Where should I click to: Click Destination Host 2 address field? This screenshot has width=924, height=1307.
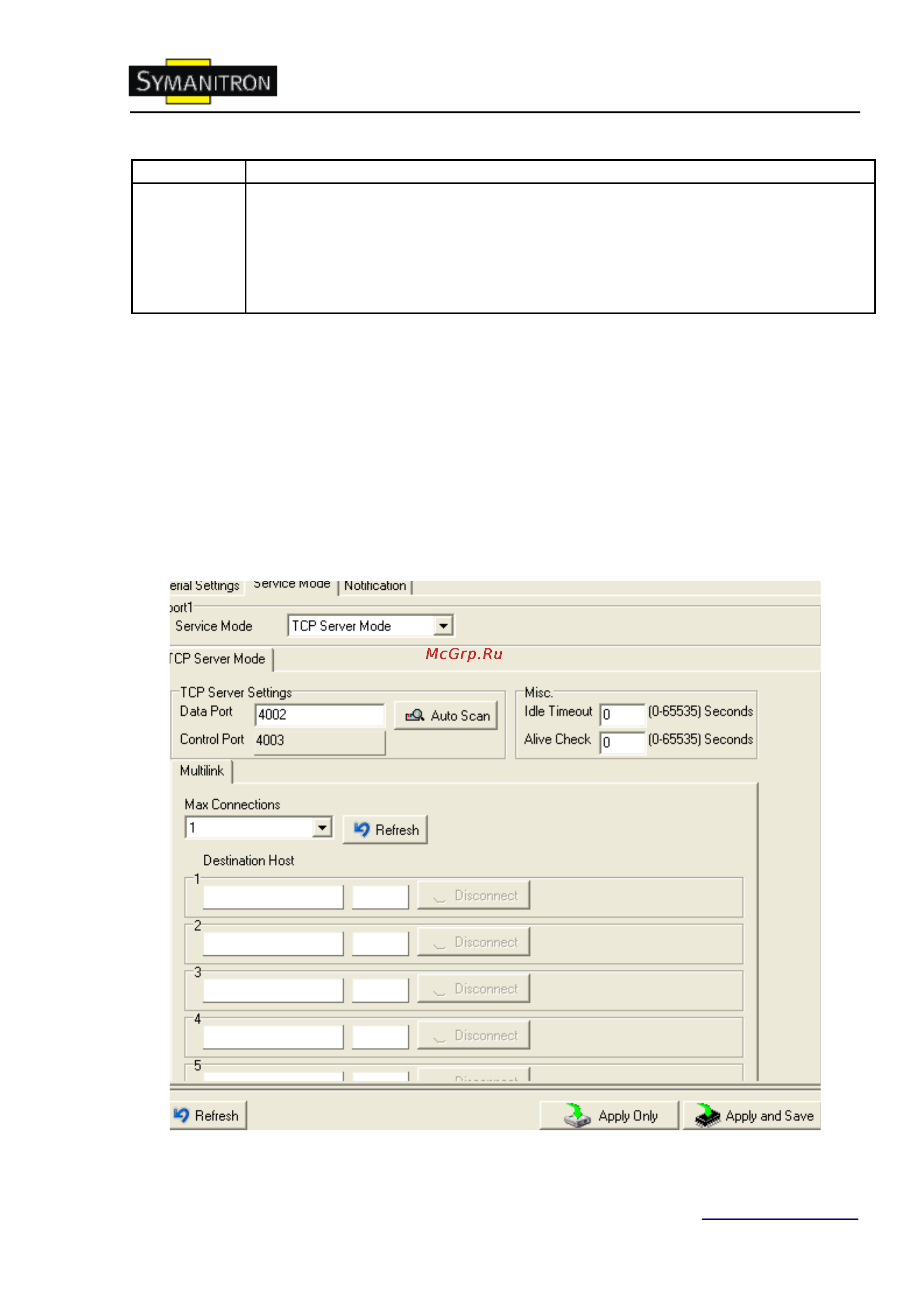click(x=273, y=944)
